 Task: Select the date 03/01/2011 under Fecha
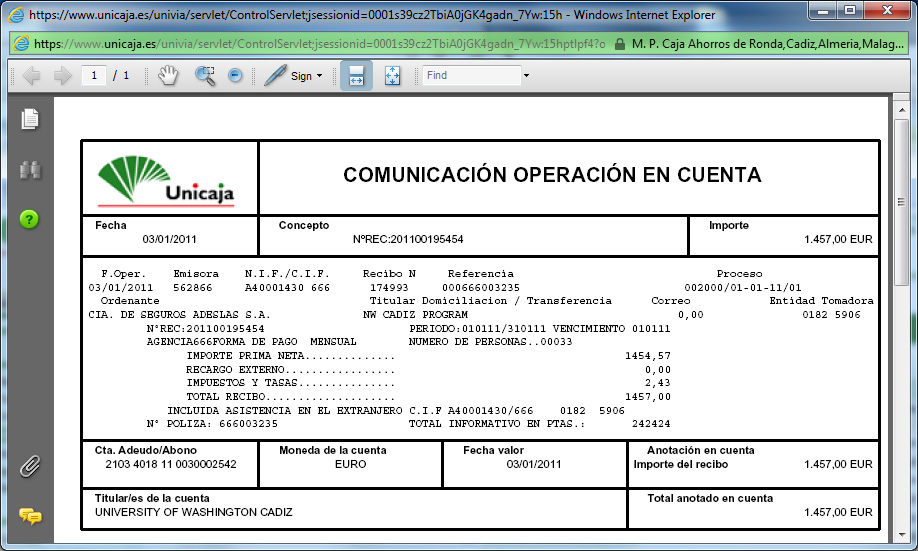coord(169,239)
